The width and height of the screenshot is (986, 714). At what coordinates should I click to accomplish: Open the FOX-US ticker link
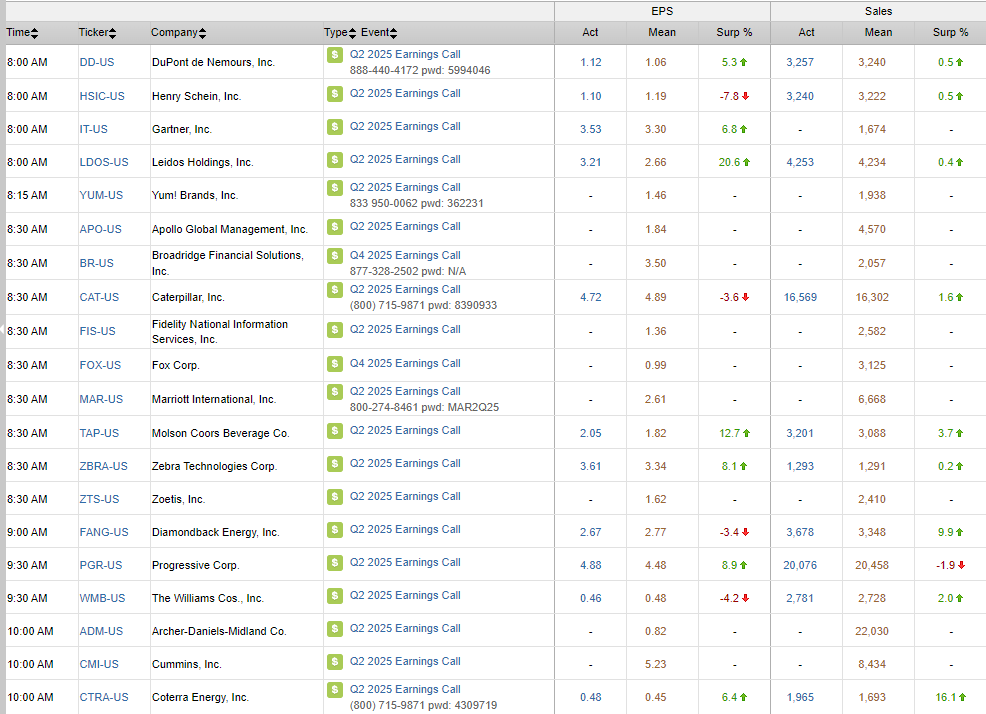click(x=100, y=365)
